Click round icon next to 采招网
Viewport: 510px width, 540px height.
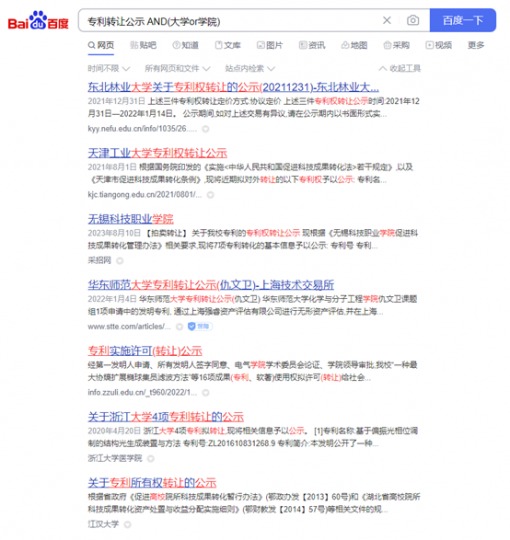point(120,261)
